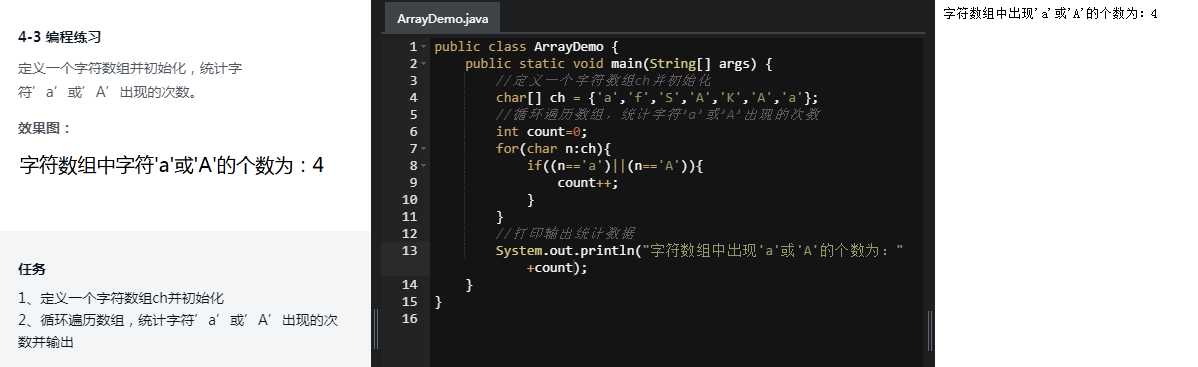The width and height of the screenshot is (1198, 367).
Task: Click line number 10 in the gutter
Action: click(410, 200)
